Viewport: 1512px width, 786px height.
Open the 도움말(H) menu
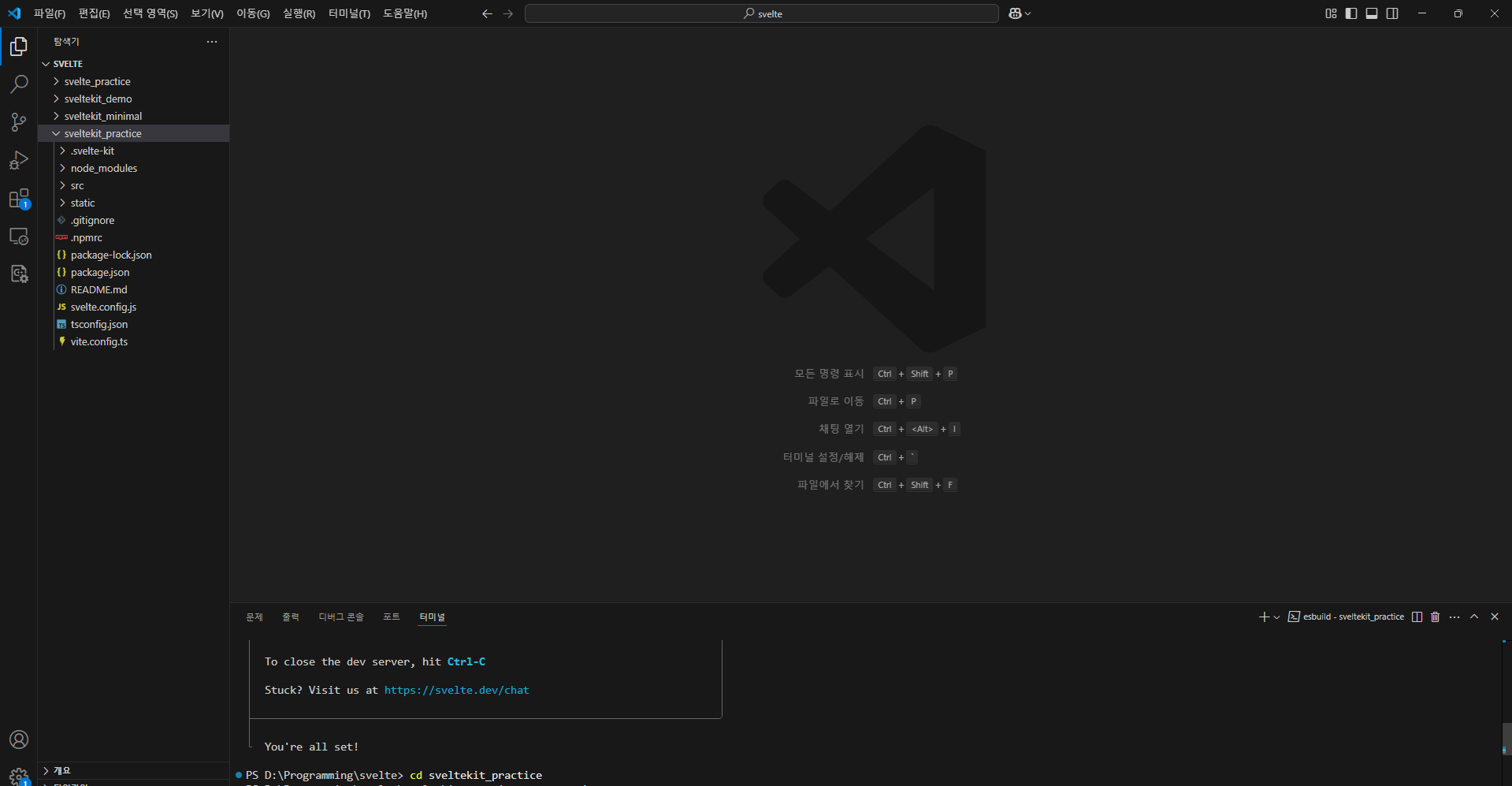pyautogui.click(x=405, y=13)
